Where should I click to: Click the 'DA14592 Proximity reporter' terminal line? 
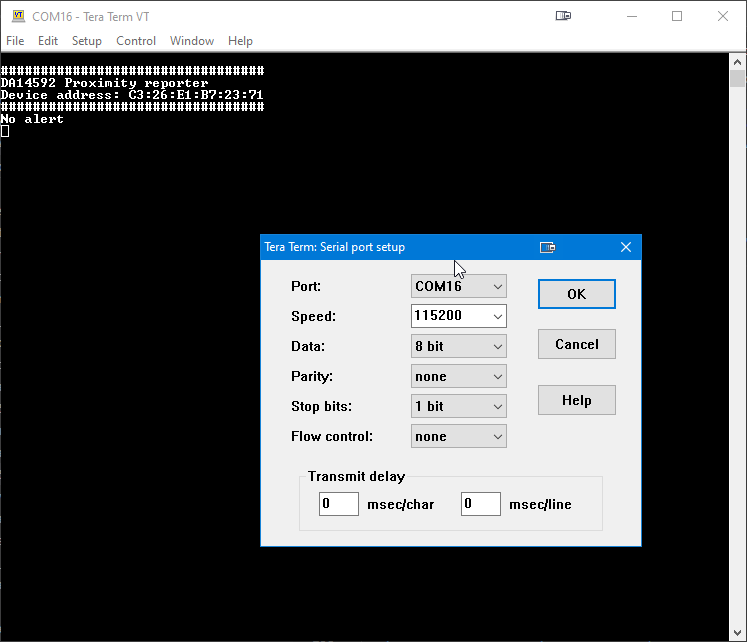pyautogui.click(x=104, y=83)
